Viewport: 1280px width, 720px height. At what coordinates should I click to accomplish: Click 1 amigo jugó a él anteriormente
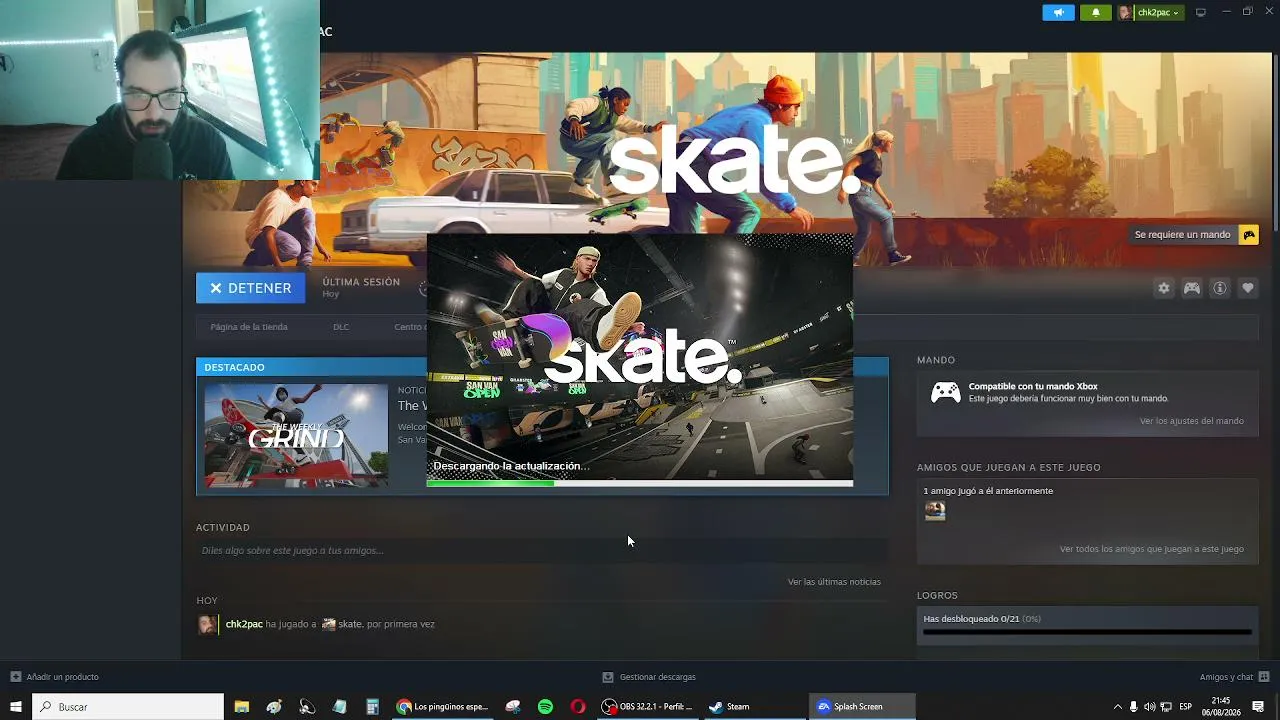pos(988,491)
